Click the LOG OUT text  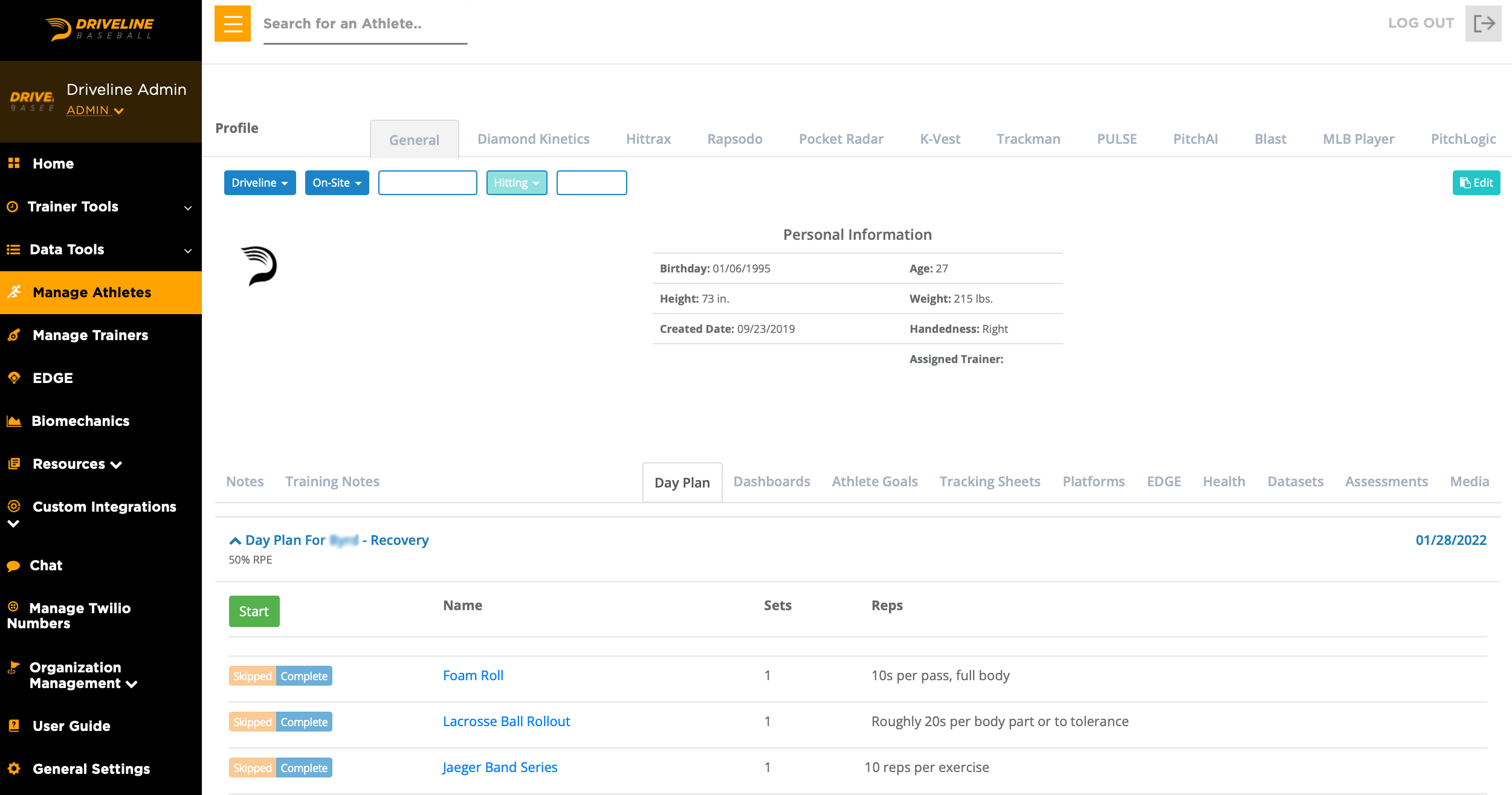pos(1421,23)
